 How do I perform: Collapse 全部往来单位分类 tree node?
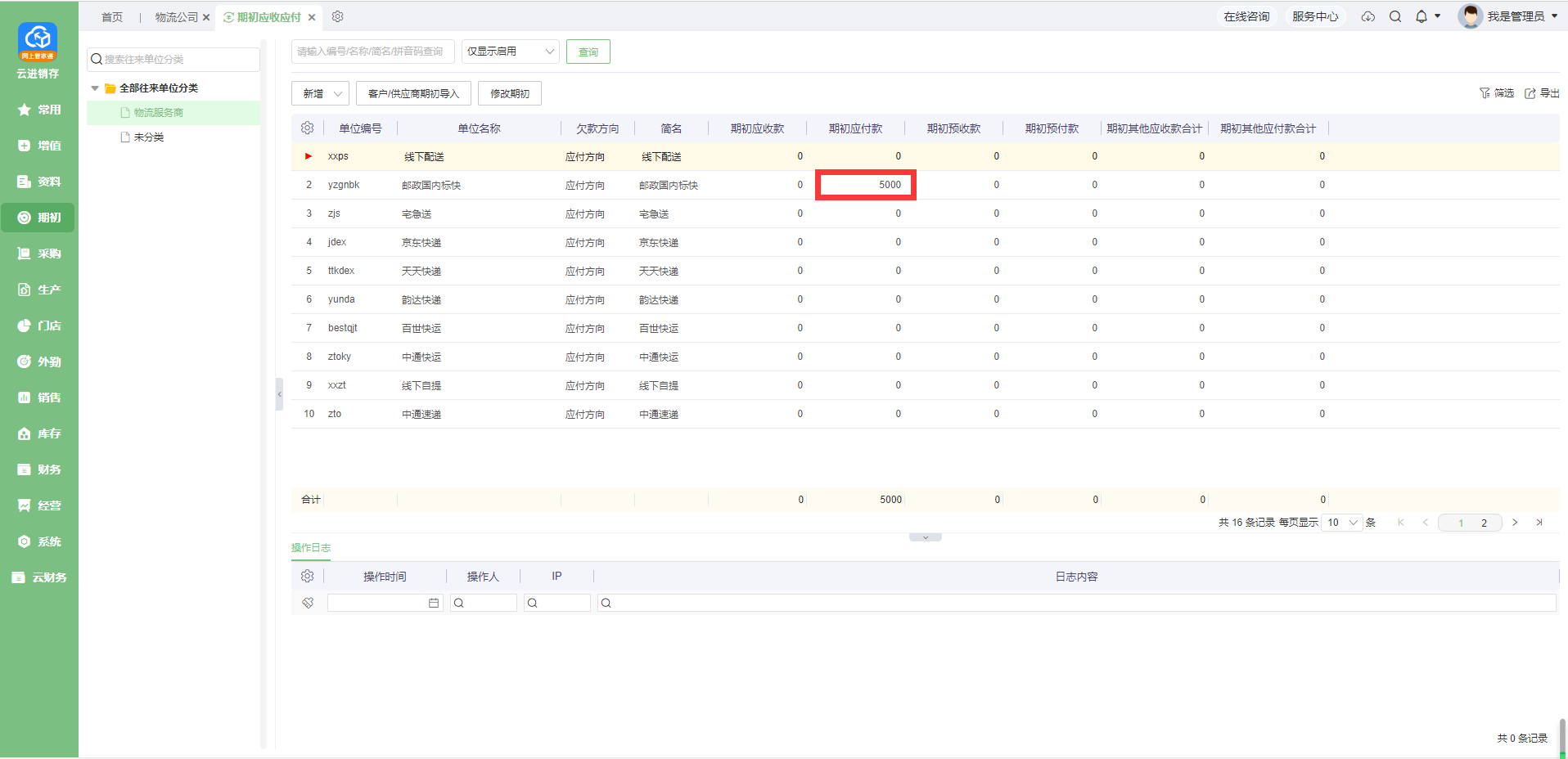click(x=95, y=88)
